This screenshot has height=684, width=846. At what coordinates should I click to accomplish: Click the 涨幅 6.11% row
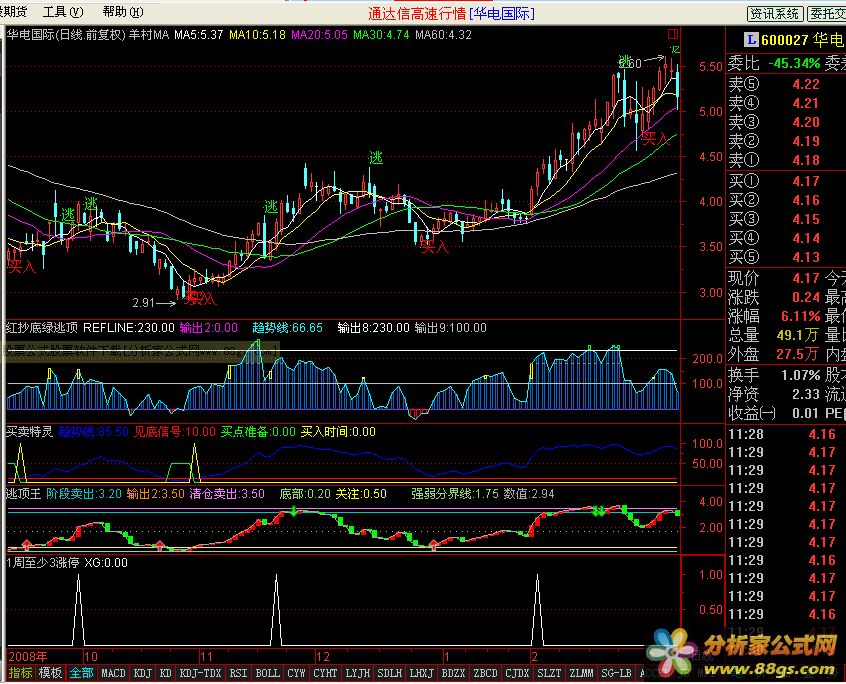click(774, 316)
